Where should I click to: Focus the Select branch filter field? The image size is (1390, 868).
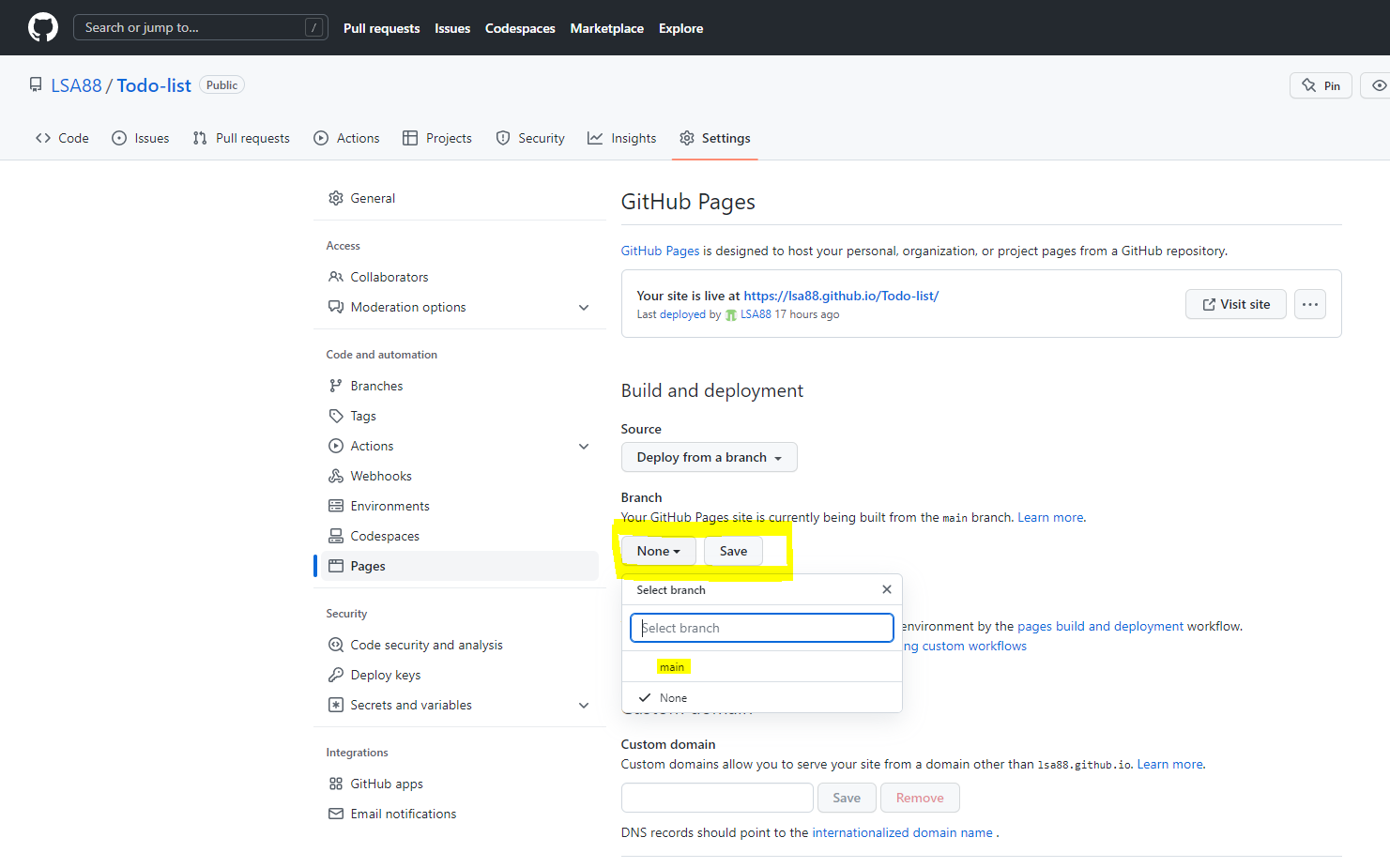pyautogui.click(x=762, y=628)
